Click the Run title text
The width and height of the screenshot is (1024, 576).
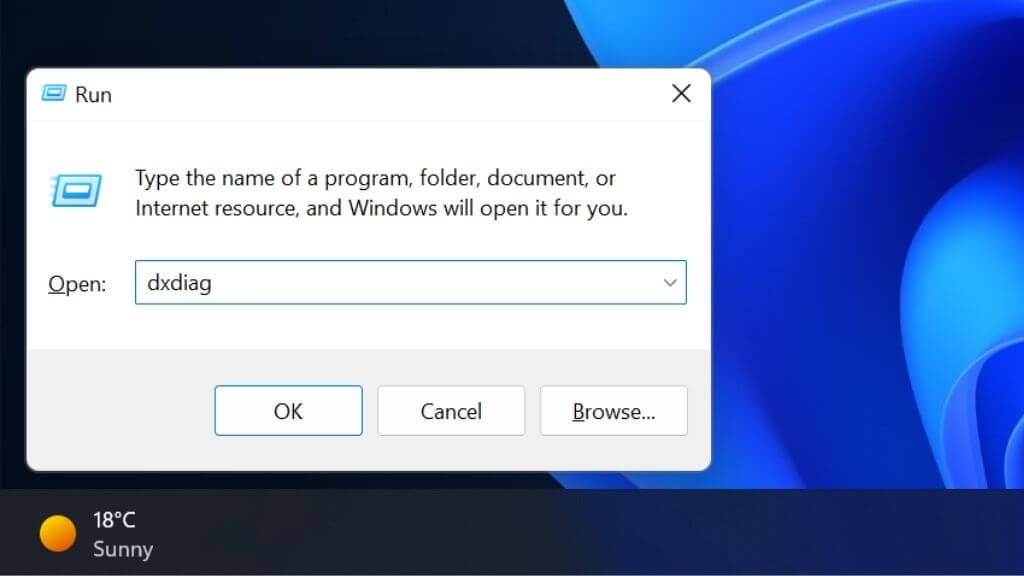93,95
